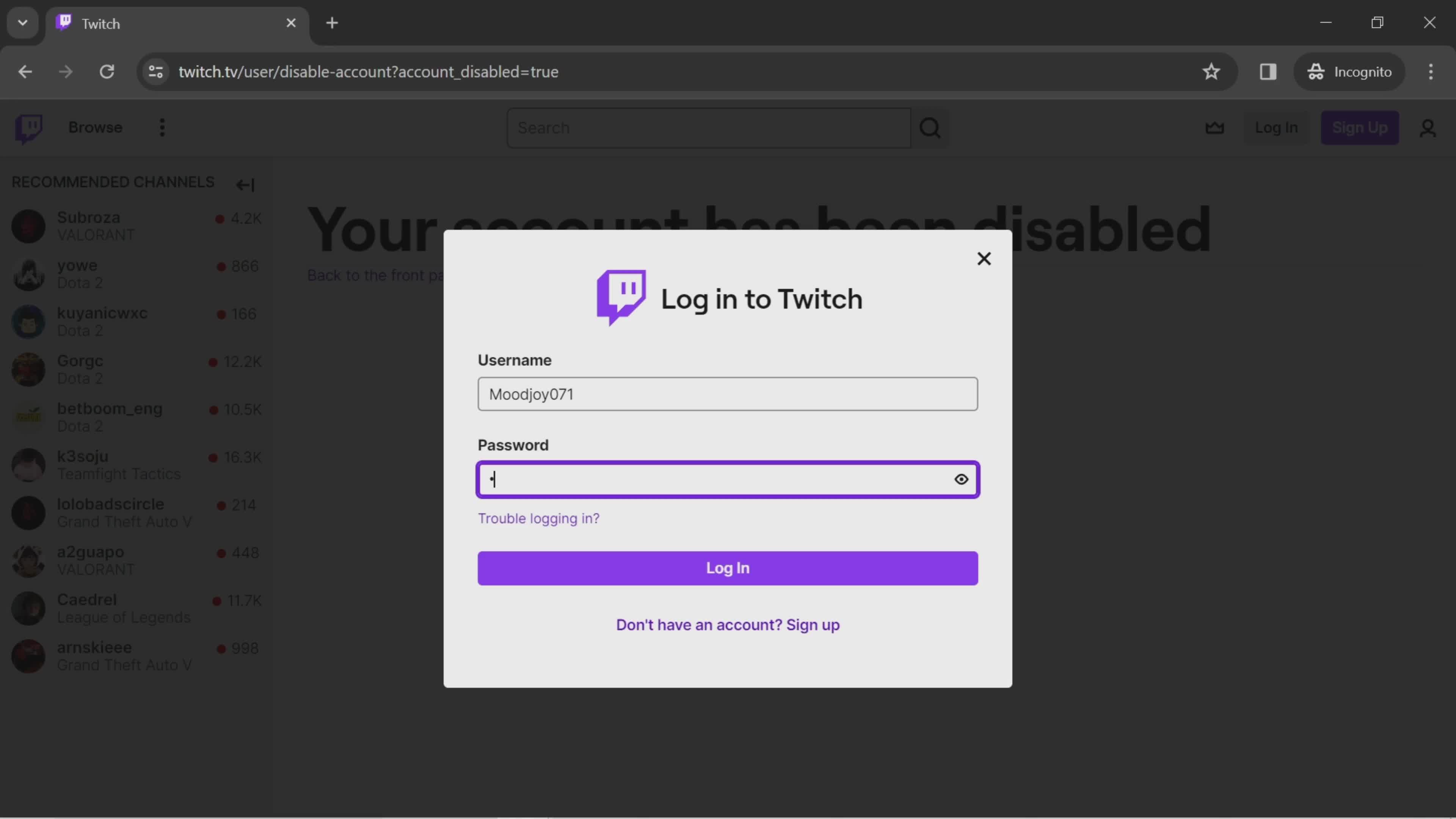Click the Log In button top right
1456x819 pixels.
(1277, 127)
